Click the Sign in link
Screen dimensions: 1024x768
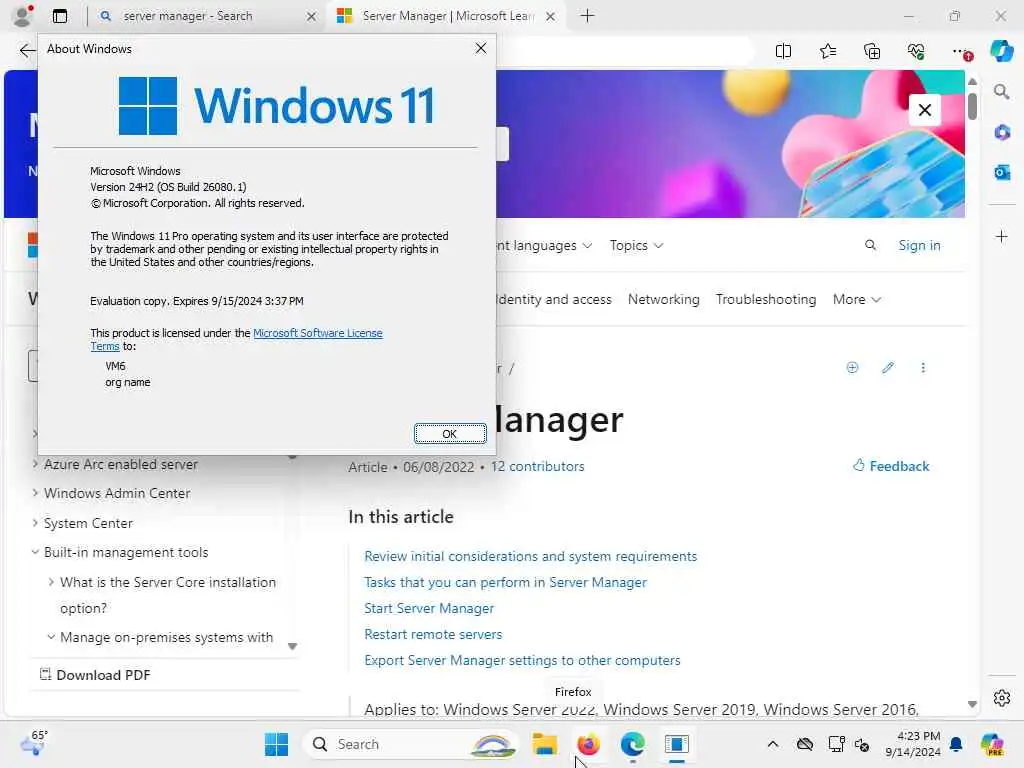click(x=919, y=245)
